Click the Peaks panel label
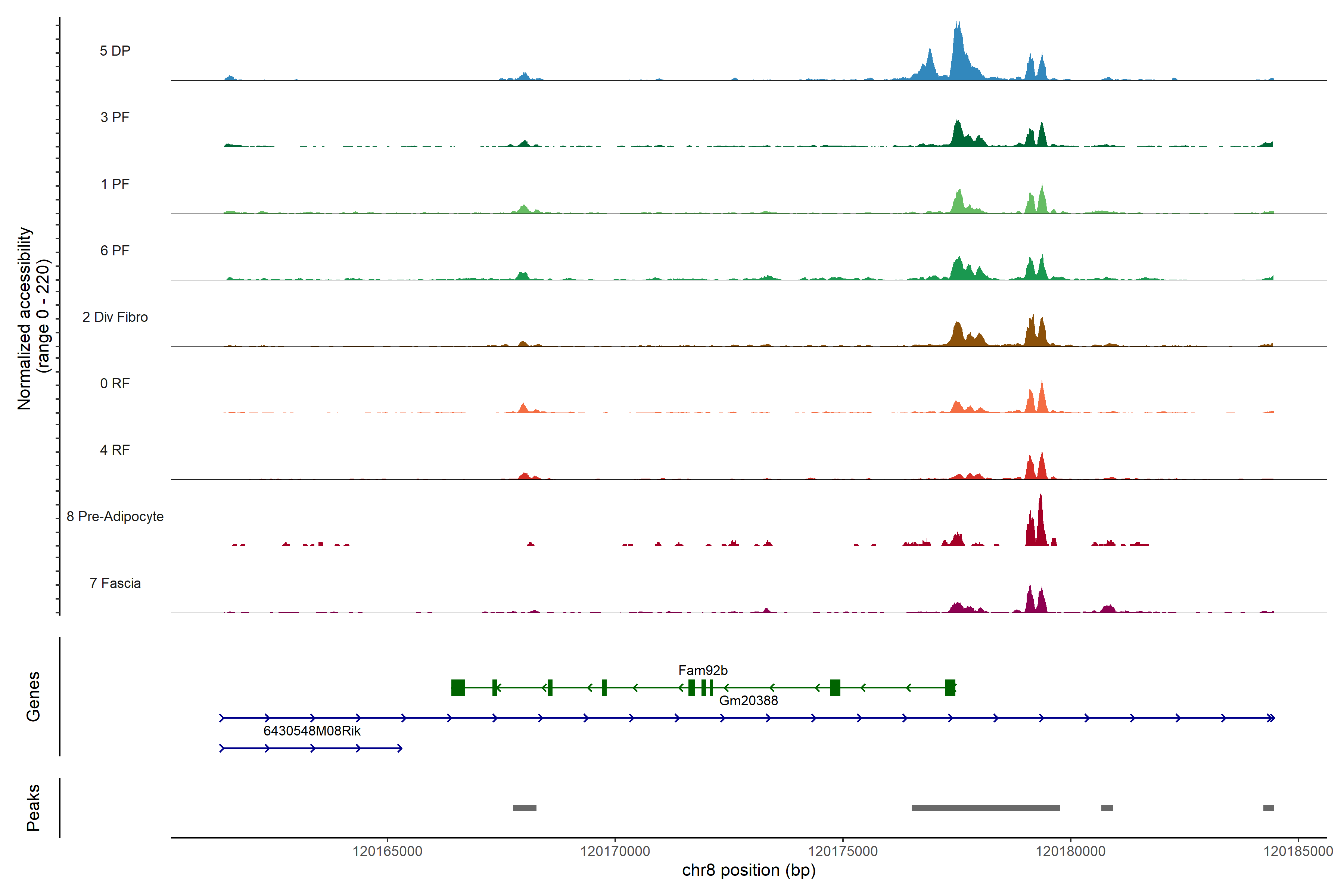1344x896 pixels. point(33,808)
